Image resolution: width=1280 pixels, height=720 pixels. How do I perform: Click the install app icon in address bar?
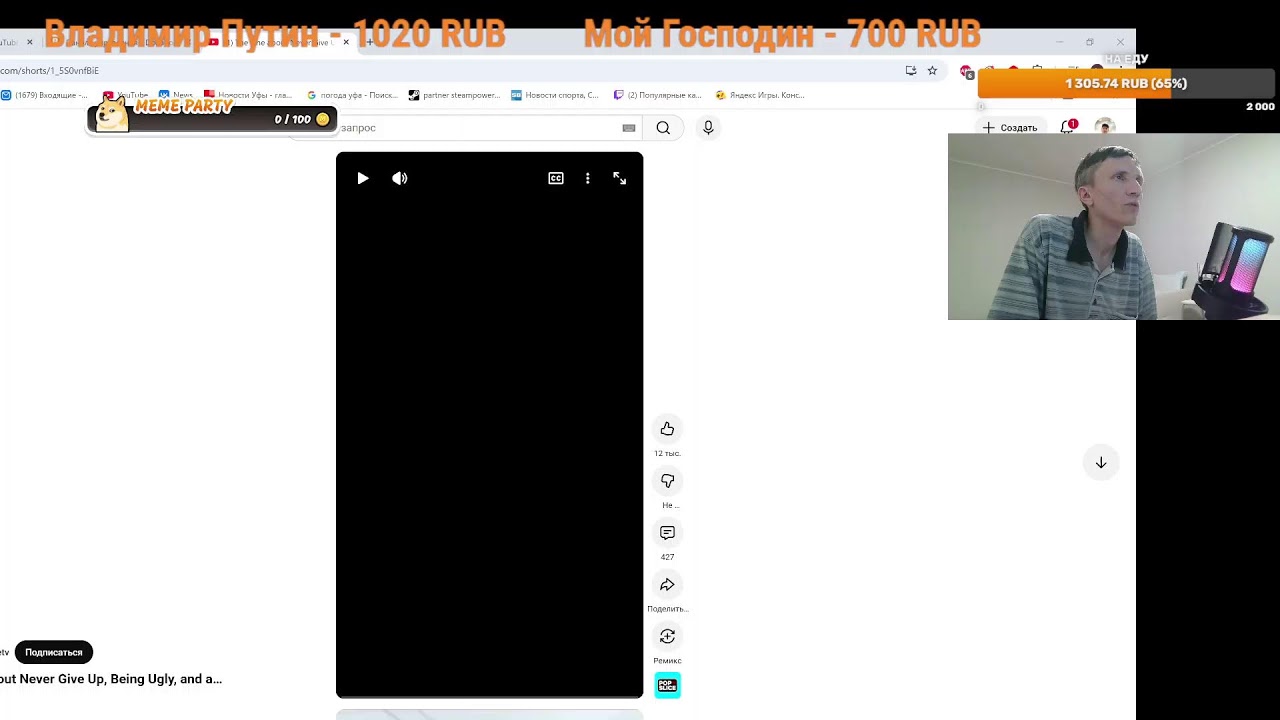click(911, 71)
